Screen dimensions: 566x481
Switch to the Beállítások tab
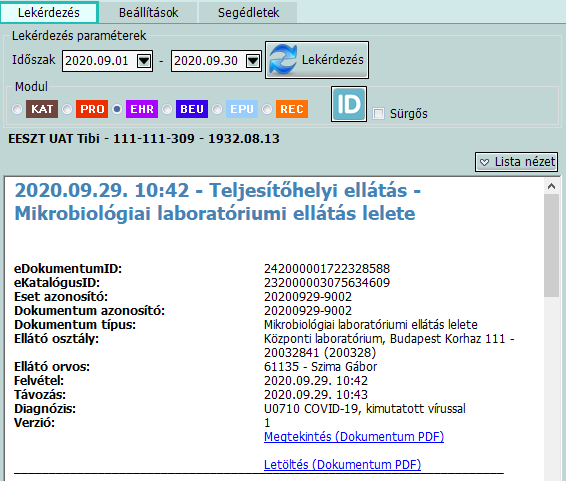[148, 12]
